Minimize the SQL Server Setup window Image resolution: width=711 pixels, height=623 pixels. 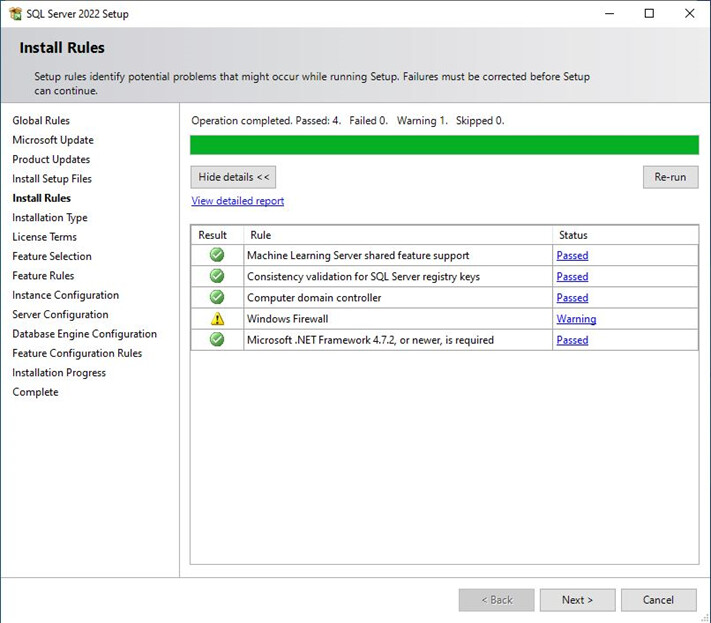[x=609, y=14]
